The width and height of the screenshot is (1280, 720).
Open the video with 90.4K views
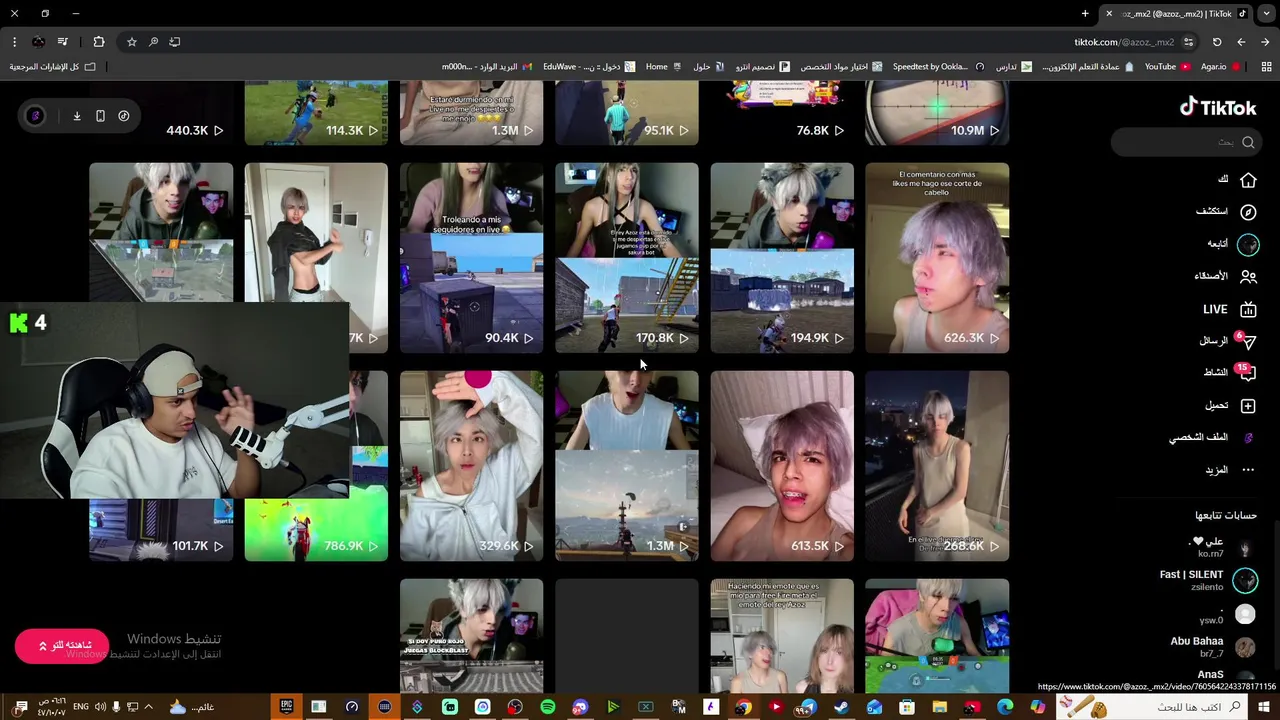(x=471, y=258)
